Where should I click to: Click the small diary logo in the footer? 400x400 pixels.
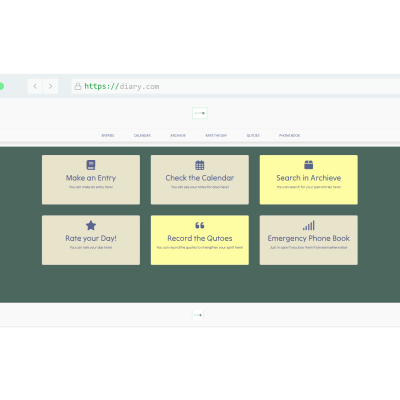pyautogui.click(x=198, y=315)
